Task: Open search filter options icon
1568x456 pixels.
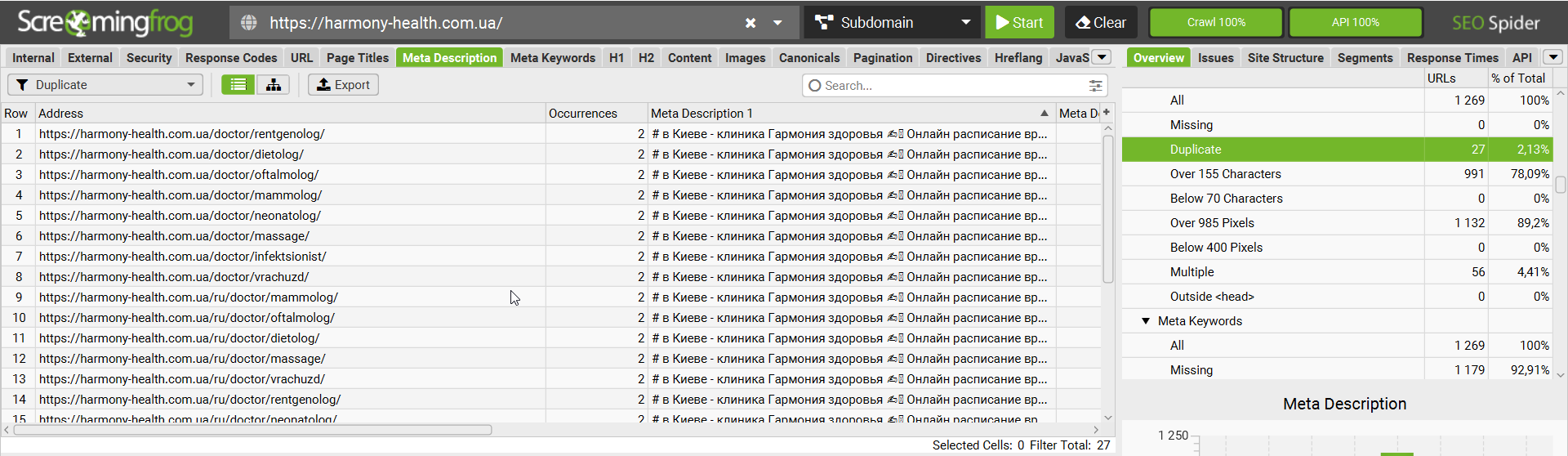Action: (x=1095, y=85)
